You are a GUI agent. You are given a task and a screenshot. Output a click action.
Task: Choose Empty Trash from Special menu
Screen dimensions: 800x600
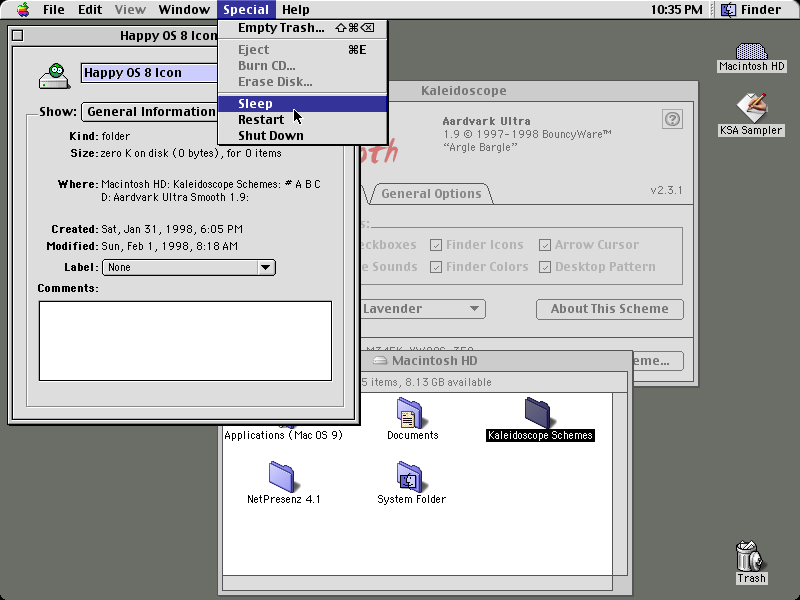pyautogui.click(x=303, y=28)
